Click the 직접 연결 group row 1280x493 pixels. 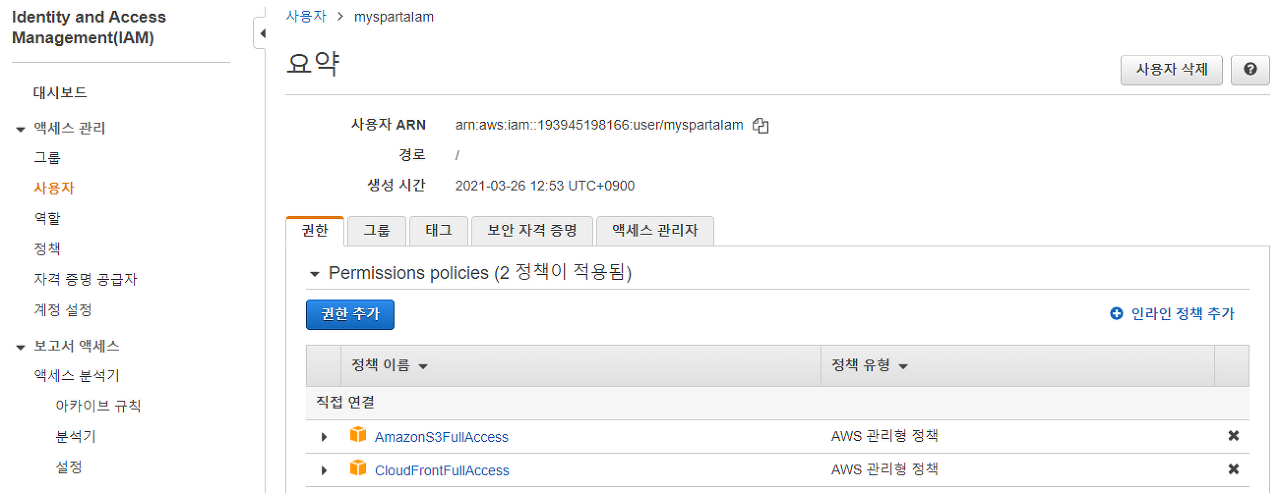point(777,403)
